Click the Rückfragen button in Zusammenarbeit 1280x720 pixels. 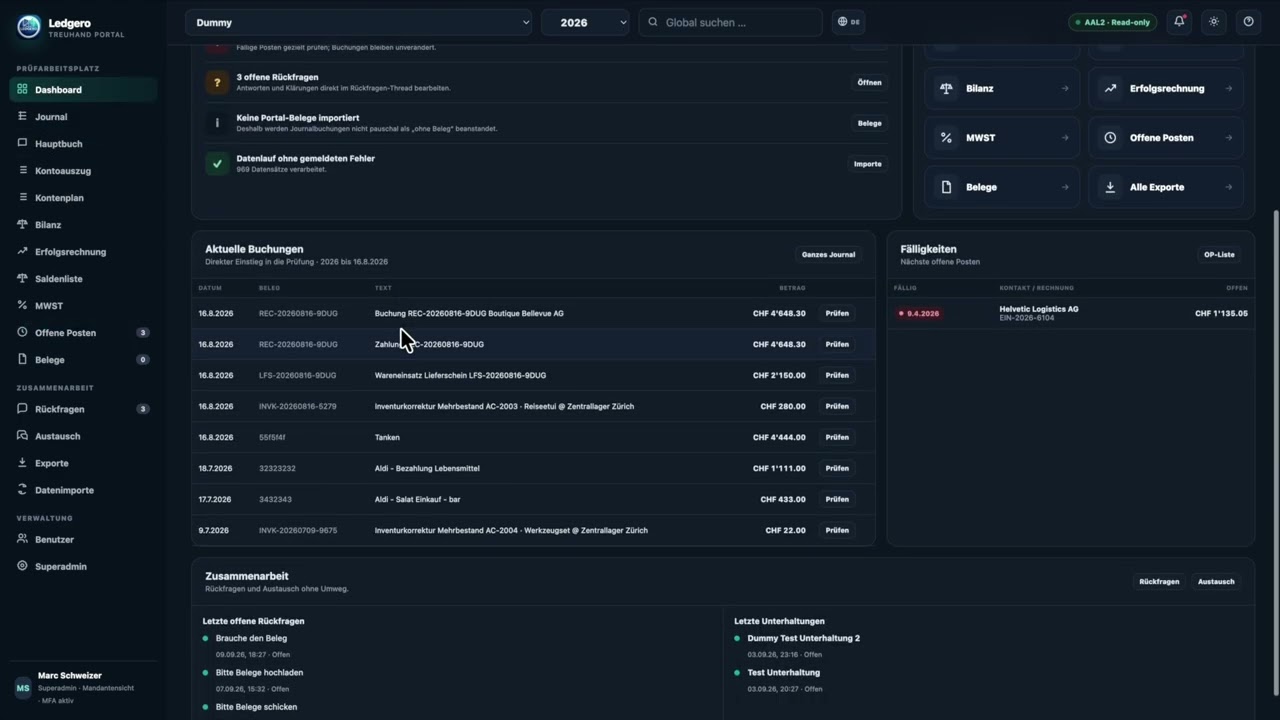(1159, 582)
